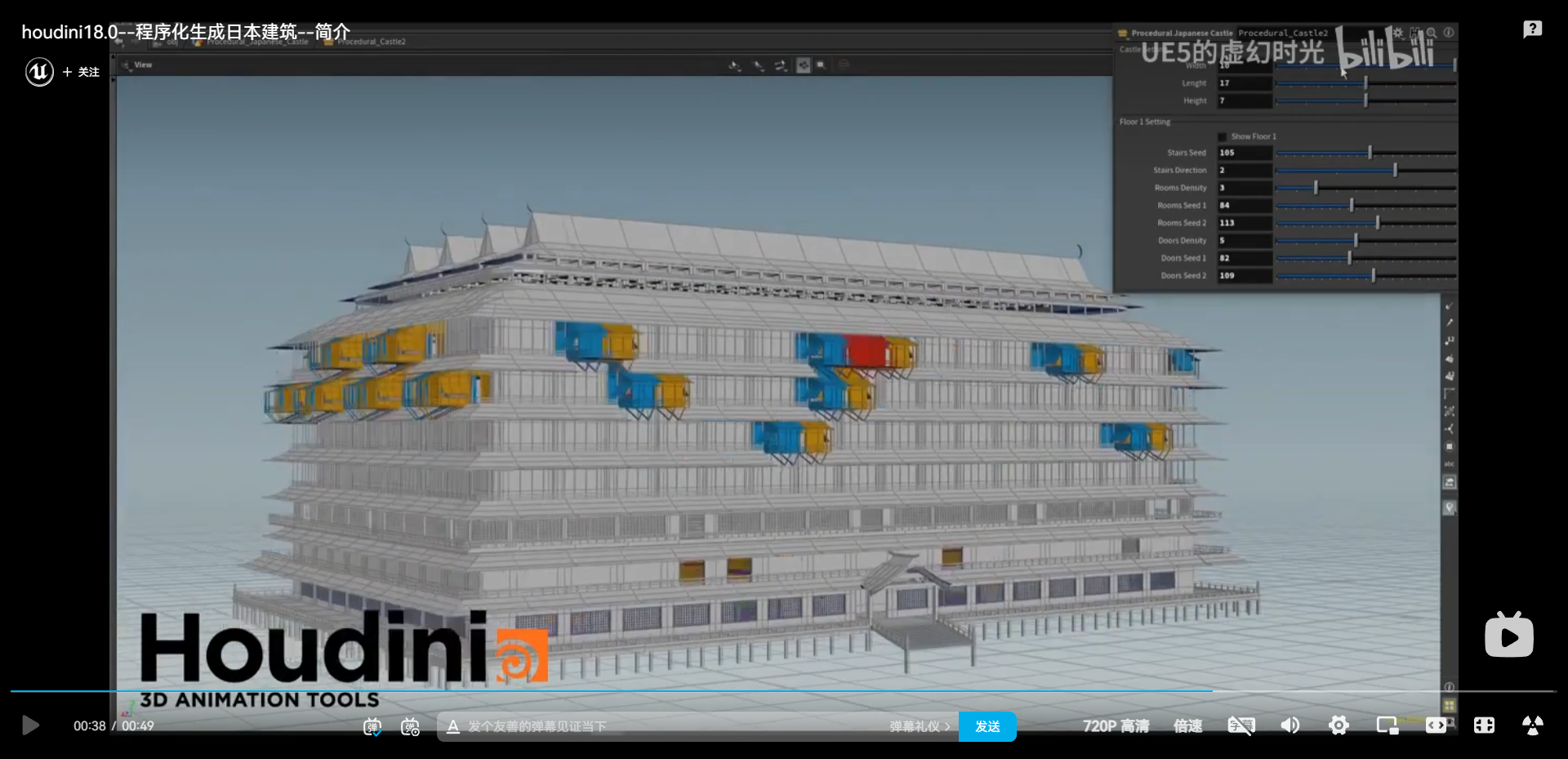The height and width of the screenshot is (759, 1568).
Task: Enable picture-in-picture mode
Action: (1388, 726)
